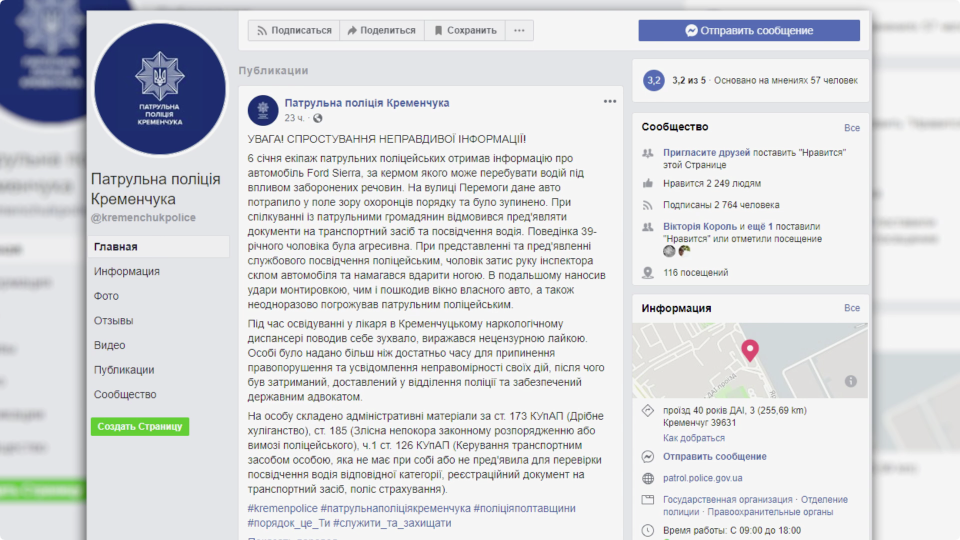960x540 pixels.
Task: Click page handle @kremenchukpolice
Action: click(143, 217)
